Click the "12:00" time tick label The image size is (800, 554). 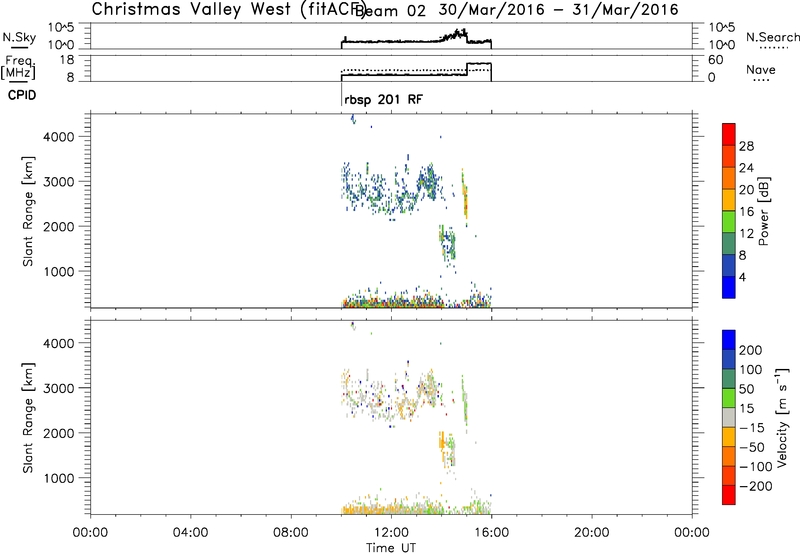pyautogui.click(x=391, y=533)
